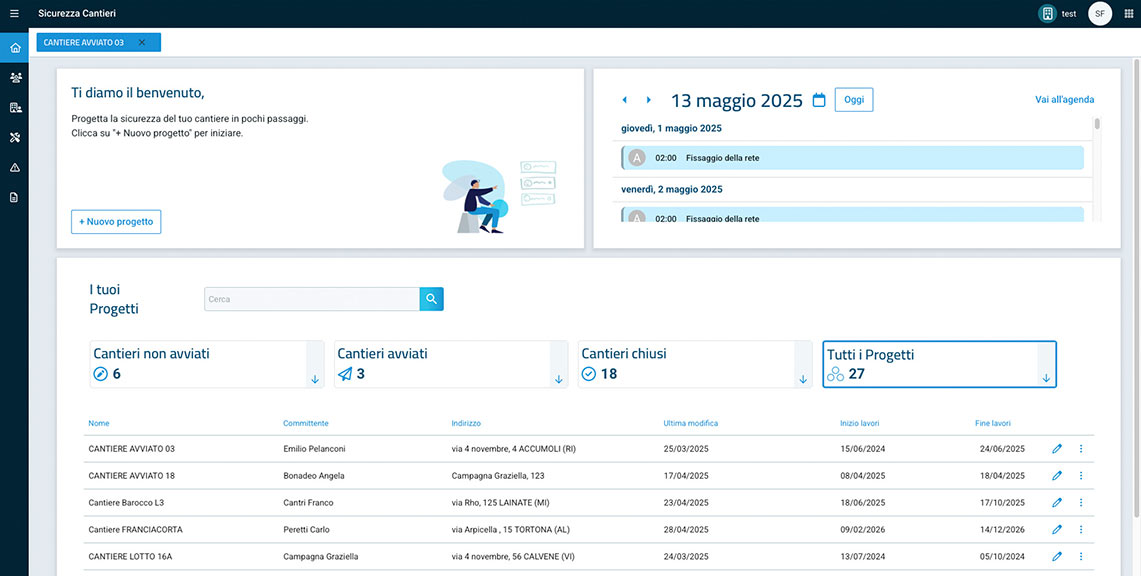
Task: Click the Oggi button
Action: [x=854, y=100]
